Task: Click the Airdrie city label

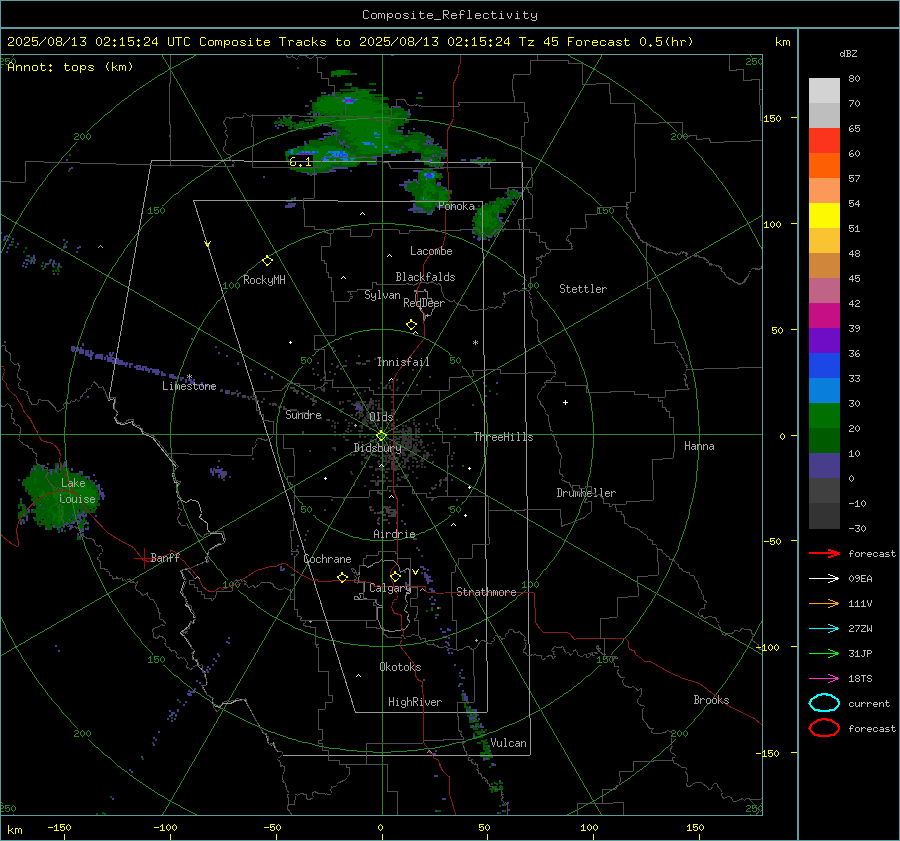Action: (x=394, y=534)
